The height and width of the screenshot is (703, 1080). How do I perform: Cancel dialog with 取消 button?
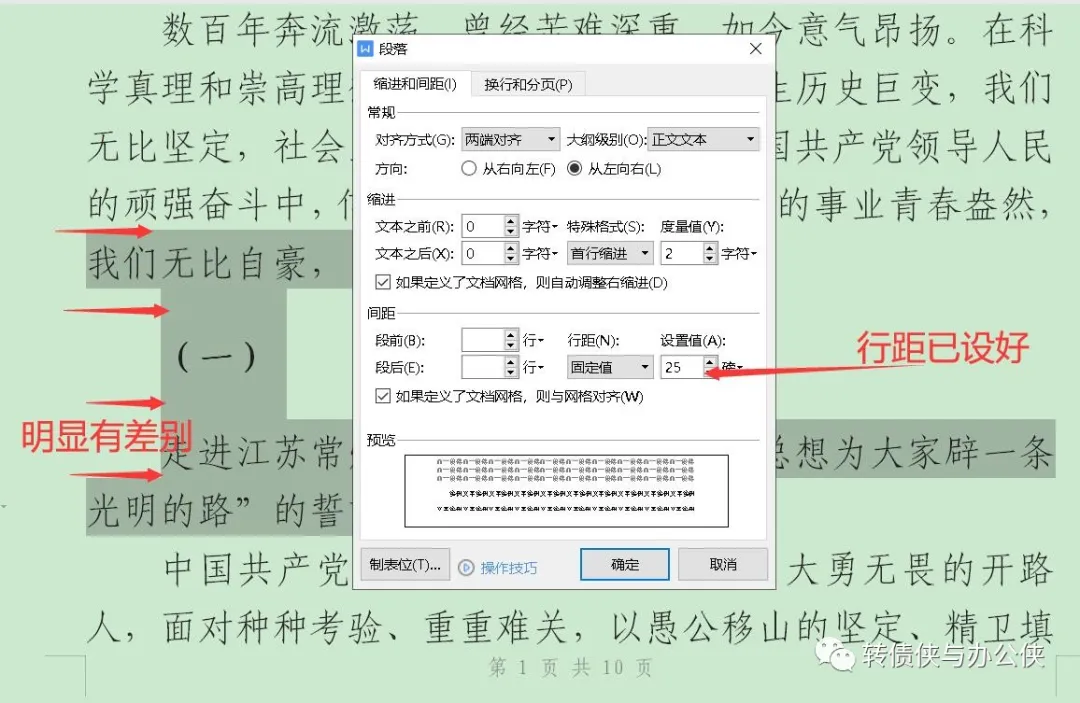pos(723,565)
